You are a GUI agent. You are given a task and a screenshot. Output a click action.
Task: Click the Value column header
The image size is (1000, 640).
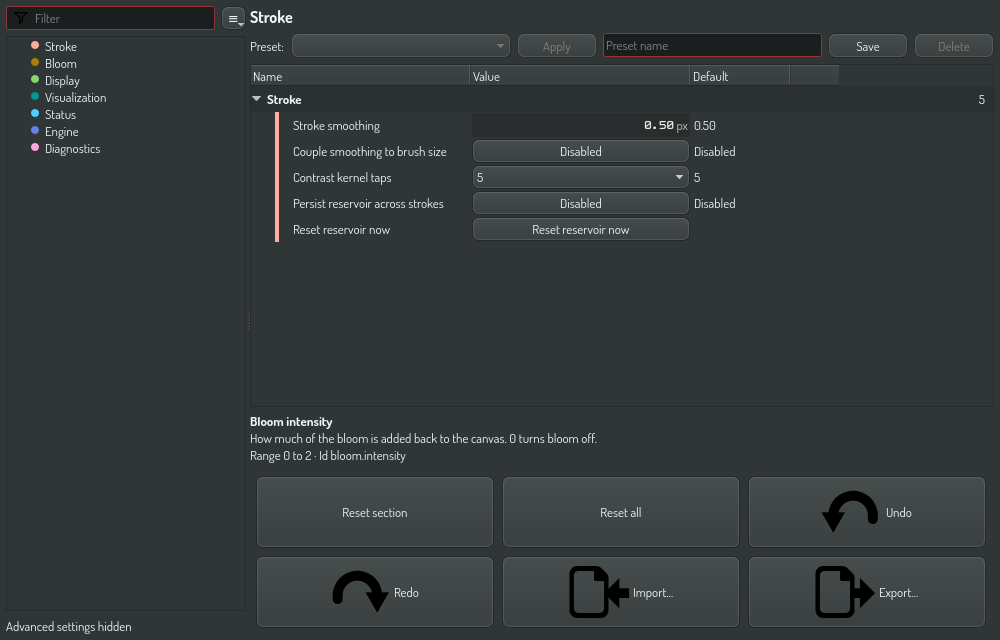pyautogui.click(x=579, y=76)
